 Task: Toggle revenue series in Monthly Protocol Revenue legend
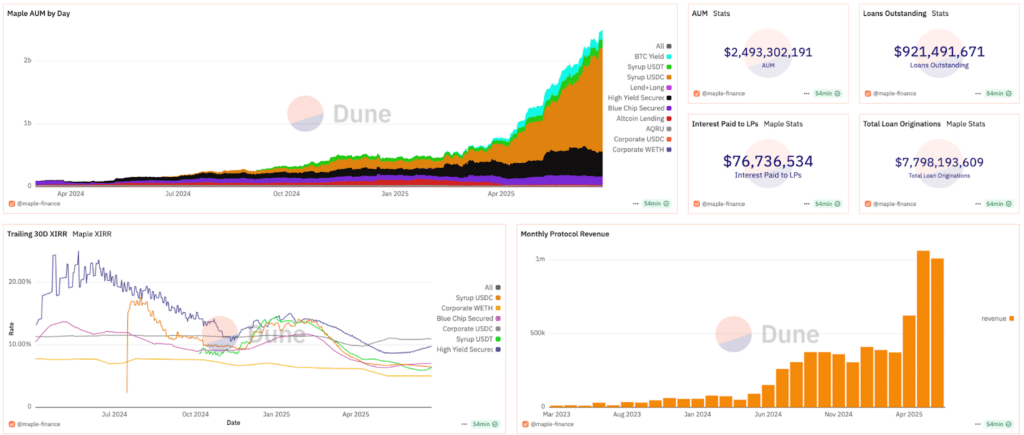pos(997,318)
